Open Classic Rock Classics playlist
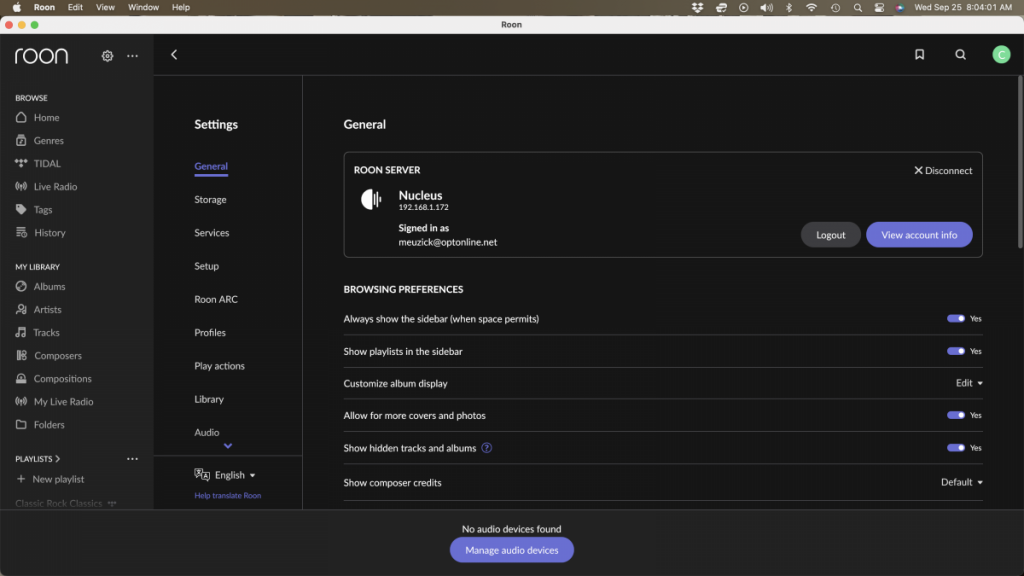The image size is (1024, 576). 59,504
